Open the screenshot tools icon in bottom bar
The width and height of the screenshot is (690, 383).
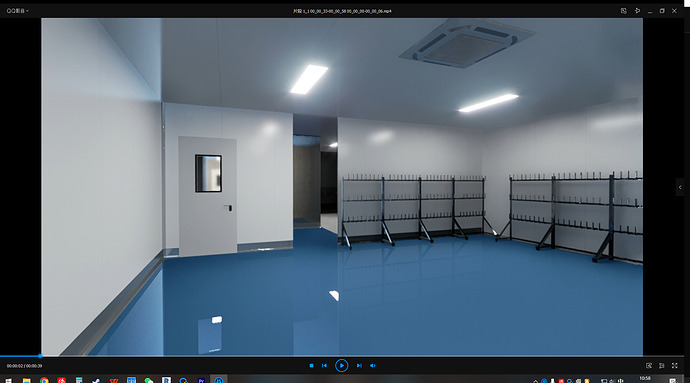coord(649,365)
